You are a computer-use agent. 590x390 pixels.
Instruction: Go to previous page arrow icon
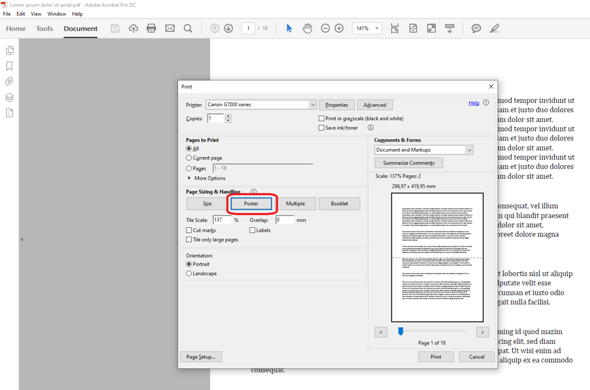point(214,28)
